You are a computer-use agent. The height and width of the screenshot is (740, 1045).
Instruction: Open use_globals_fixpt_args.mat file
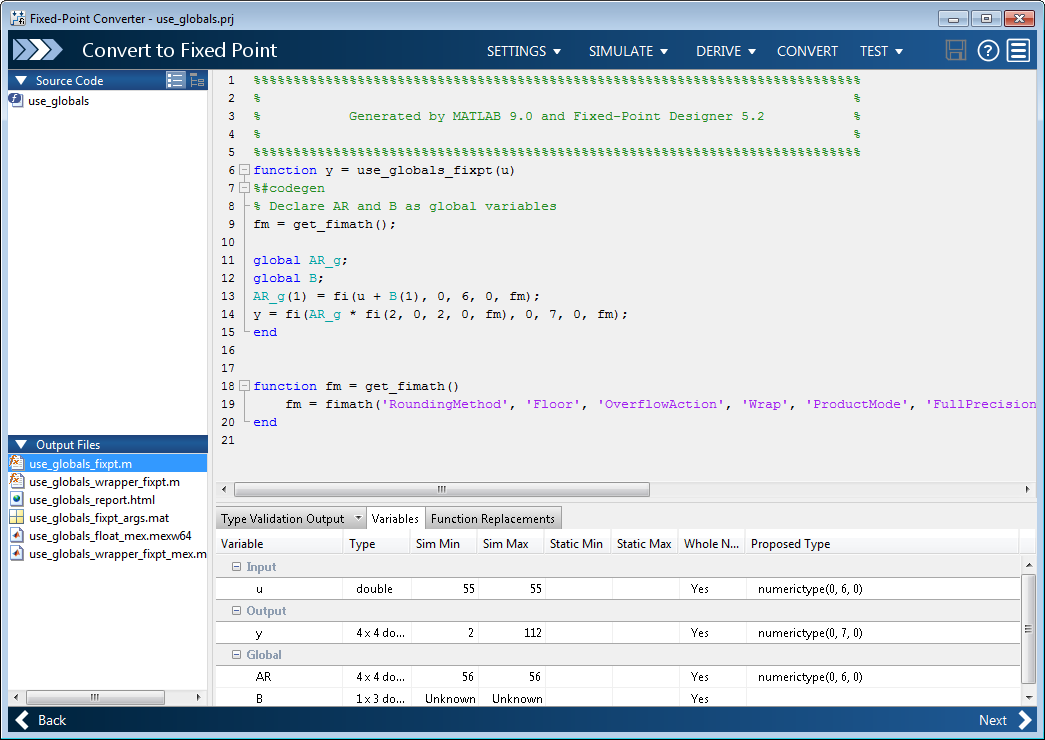pyautogui.click(x=98, y=517)
